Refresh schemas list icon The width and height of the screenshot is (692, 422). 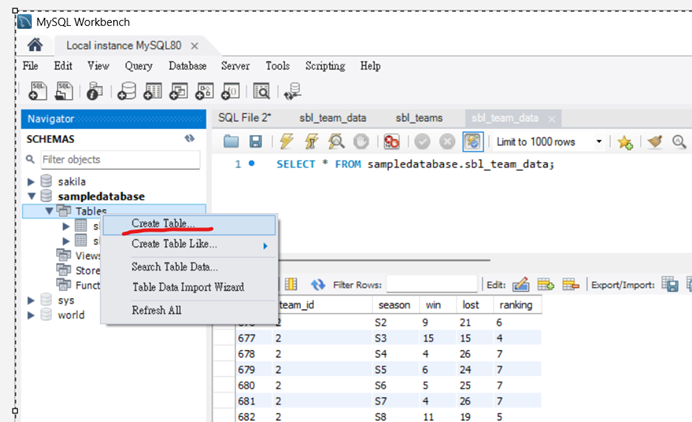point(189,139)
